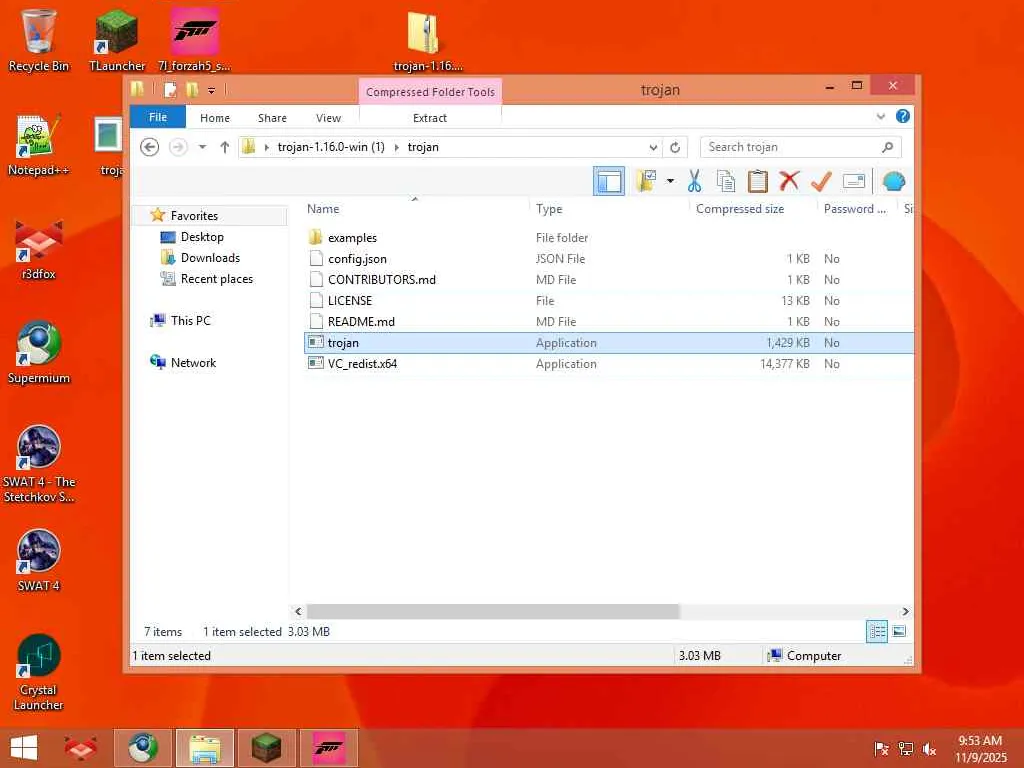The image size is (1024, 768).
Task: Open Downloads in the navigation pane
Action: 210,258
